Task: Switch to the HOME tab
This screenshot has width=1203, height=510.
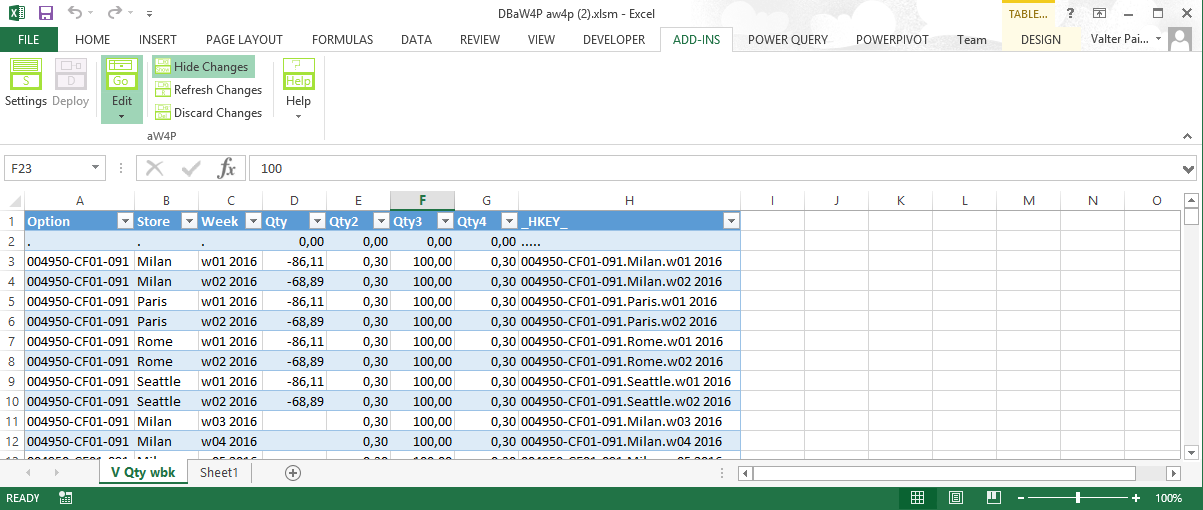Action: 92,40
